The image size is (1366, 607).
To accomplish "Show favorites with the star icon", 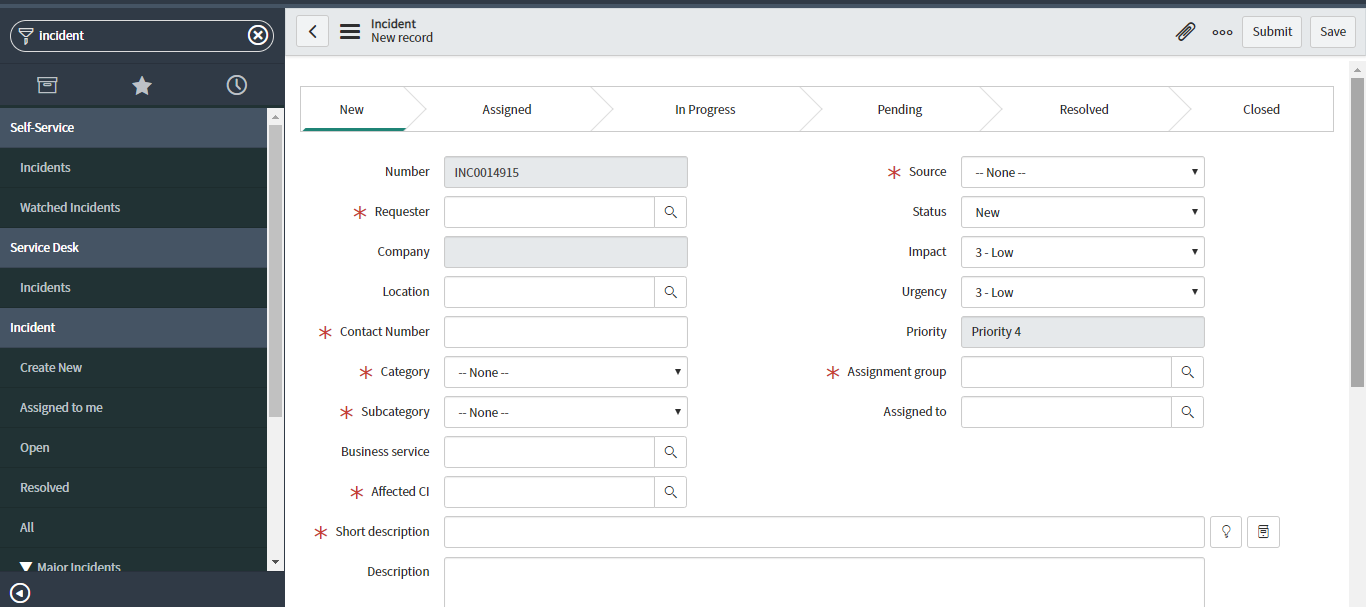I will (142, 86).
